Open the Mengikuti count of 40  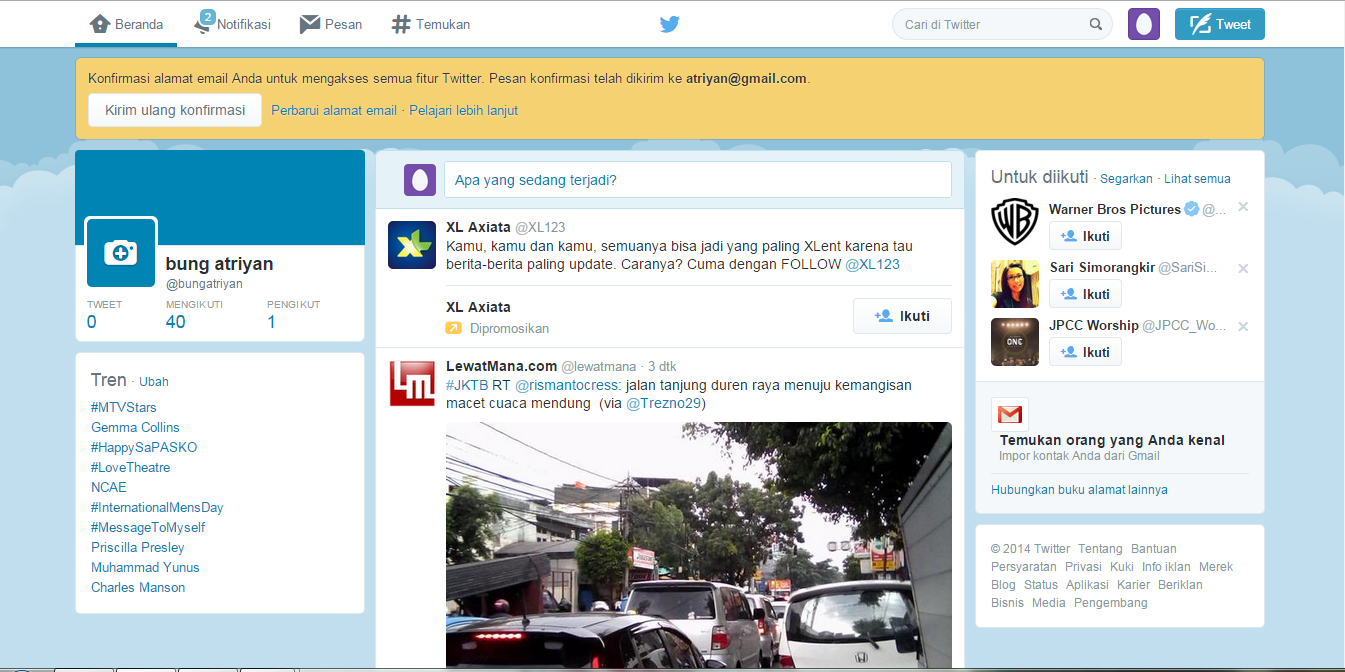(176, 322)
